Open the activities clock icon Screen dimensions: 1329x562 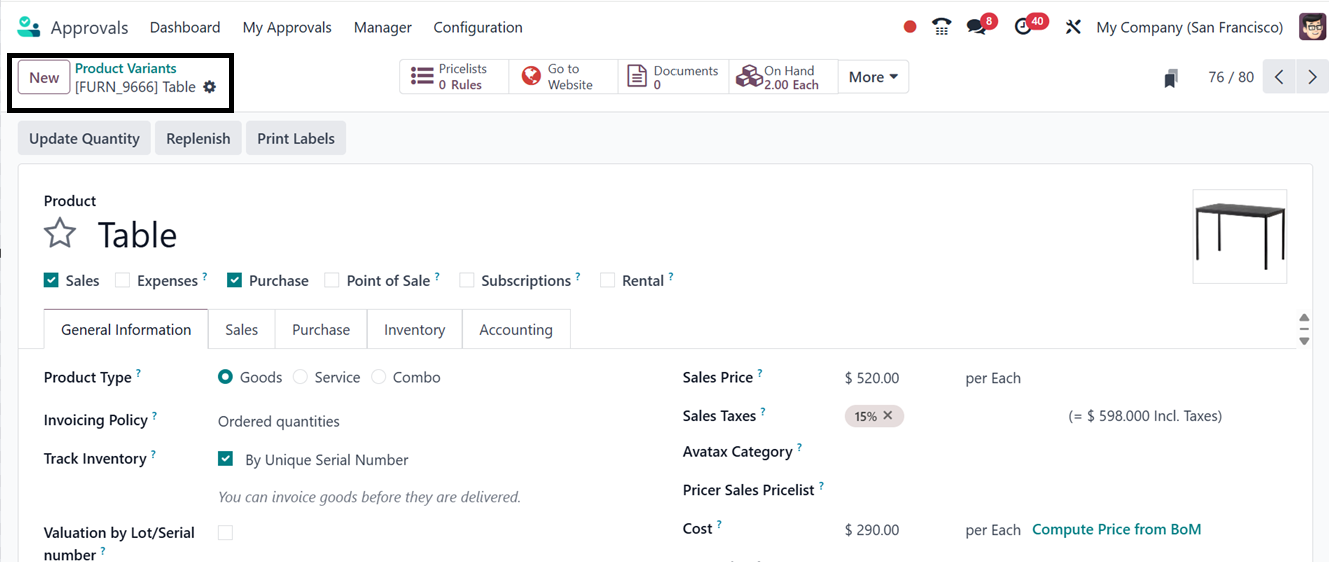pyautogui.click(x=1023, y=27)
